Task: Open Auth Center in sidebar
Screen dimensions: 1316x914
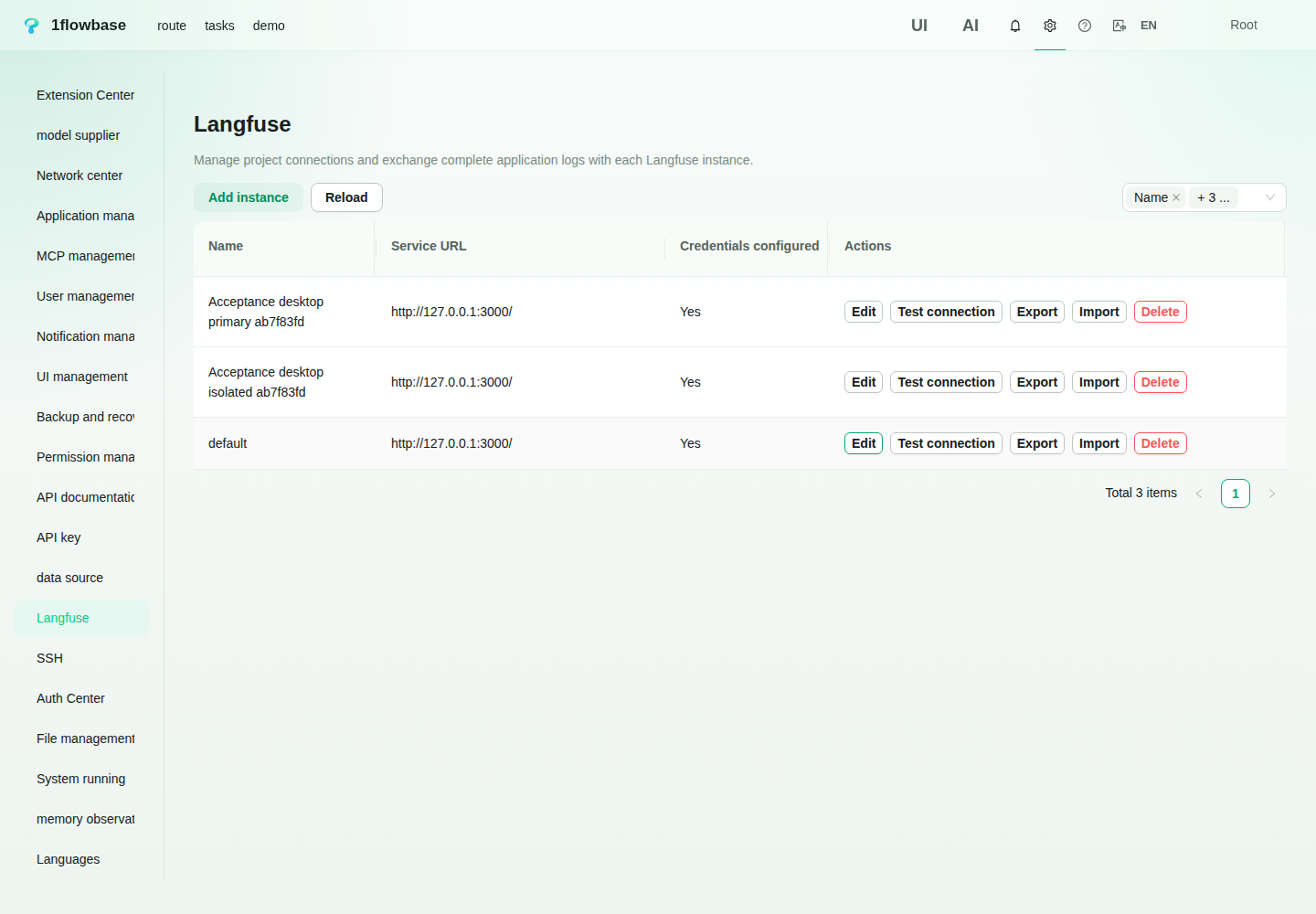Action: coord(82,698)
